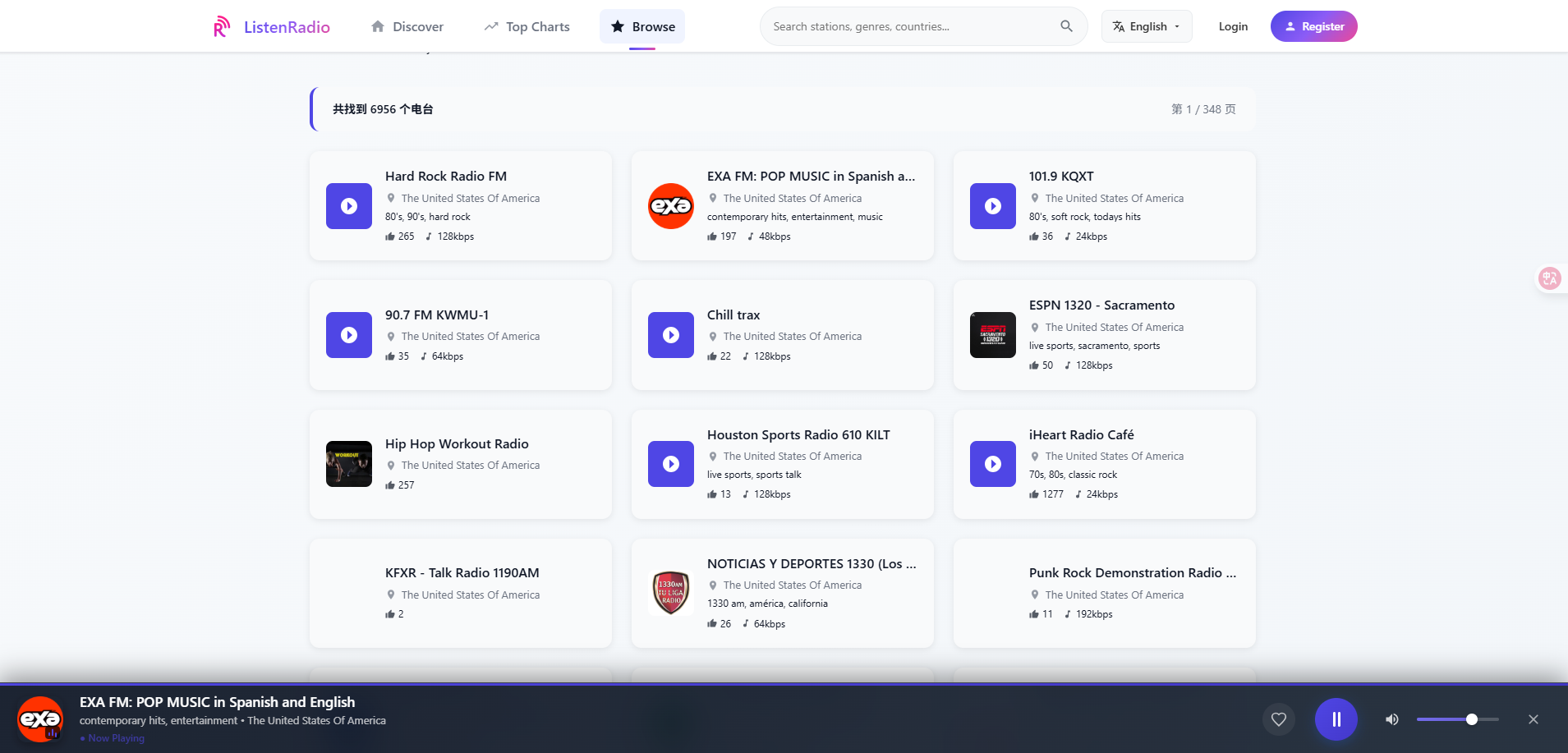Click like icon on KFXR Talk Radio
The image size is (1568, 753).
pyautogui.click(x=390, y=614)
